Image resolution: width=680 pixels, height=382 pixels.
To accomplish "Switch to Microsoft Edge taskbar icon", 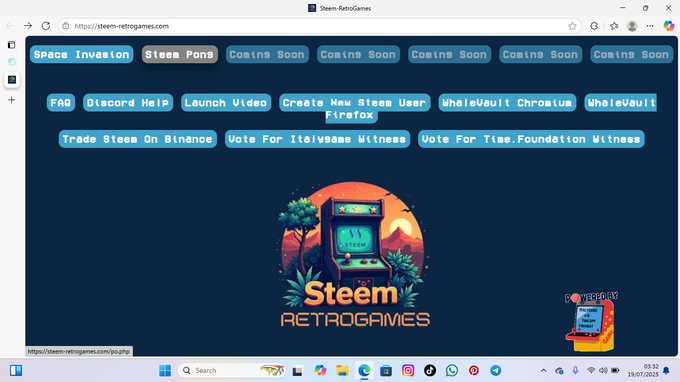I will tap(364, 371).
